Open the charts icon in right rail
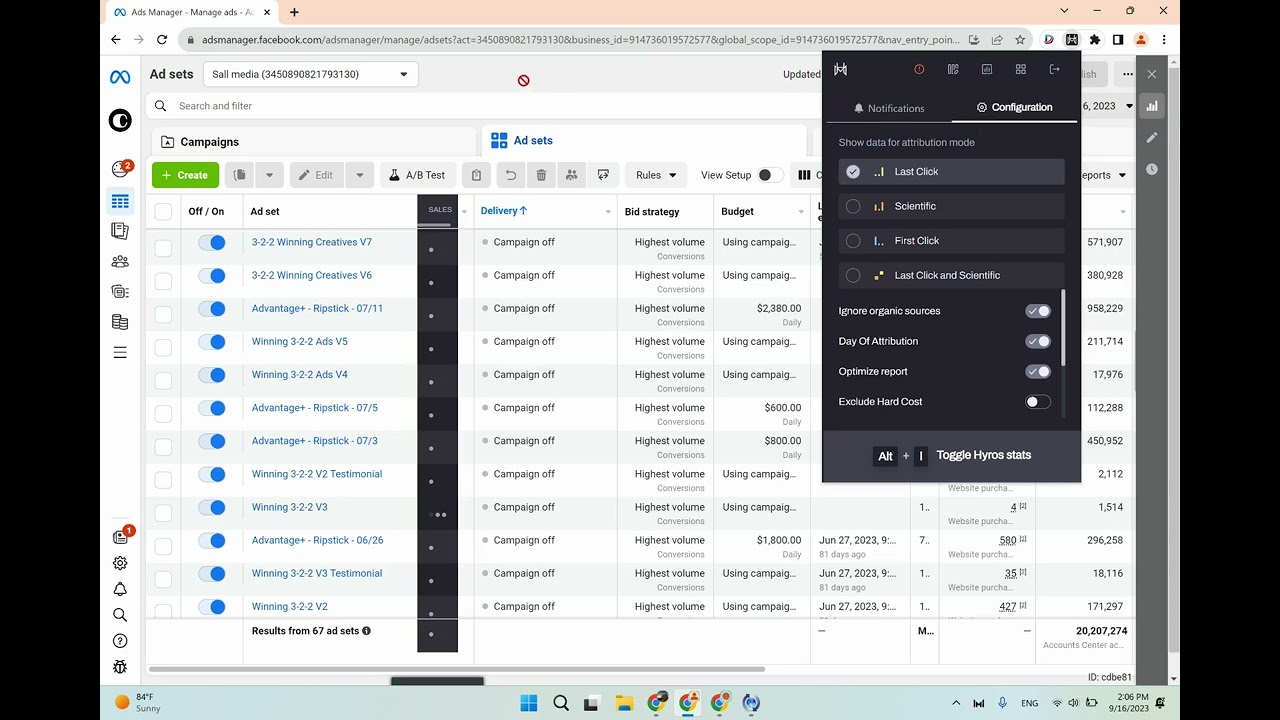 1152,106
